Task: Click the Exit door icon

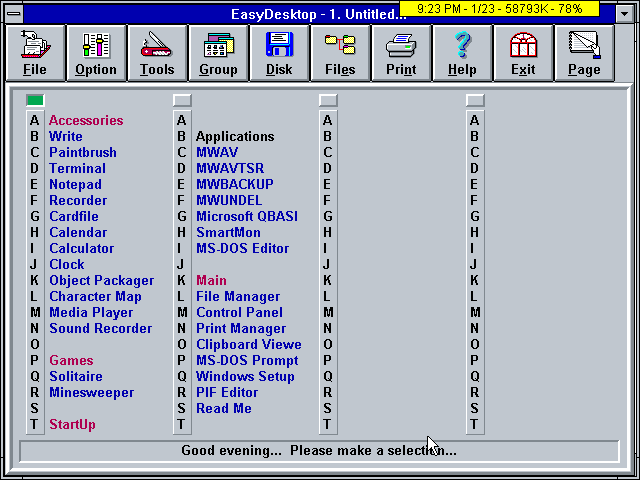Action: point(523,53)
